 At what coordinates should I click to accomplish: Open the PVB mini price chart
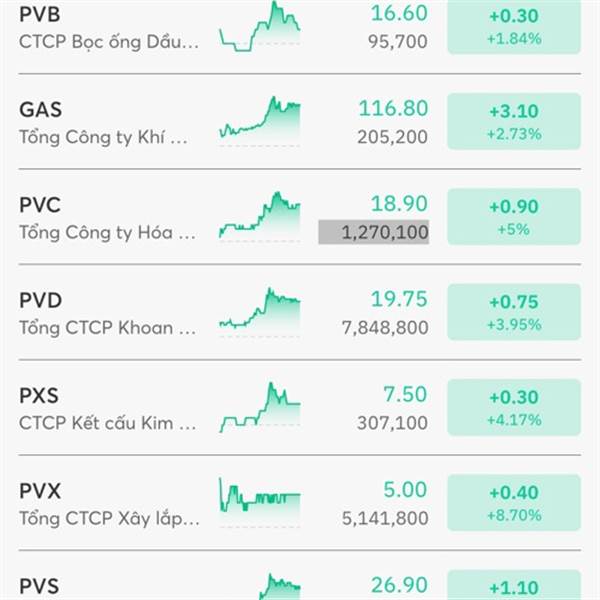click(259, 26)
